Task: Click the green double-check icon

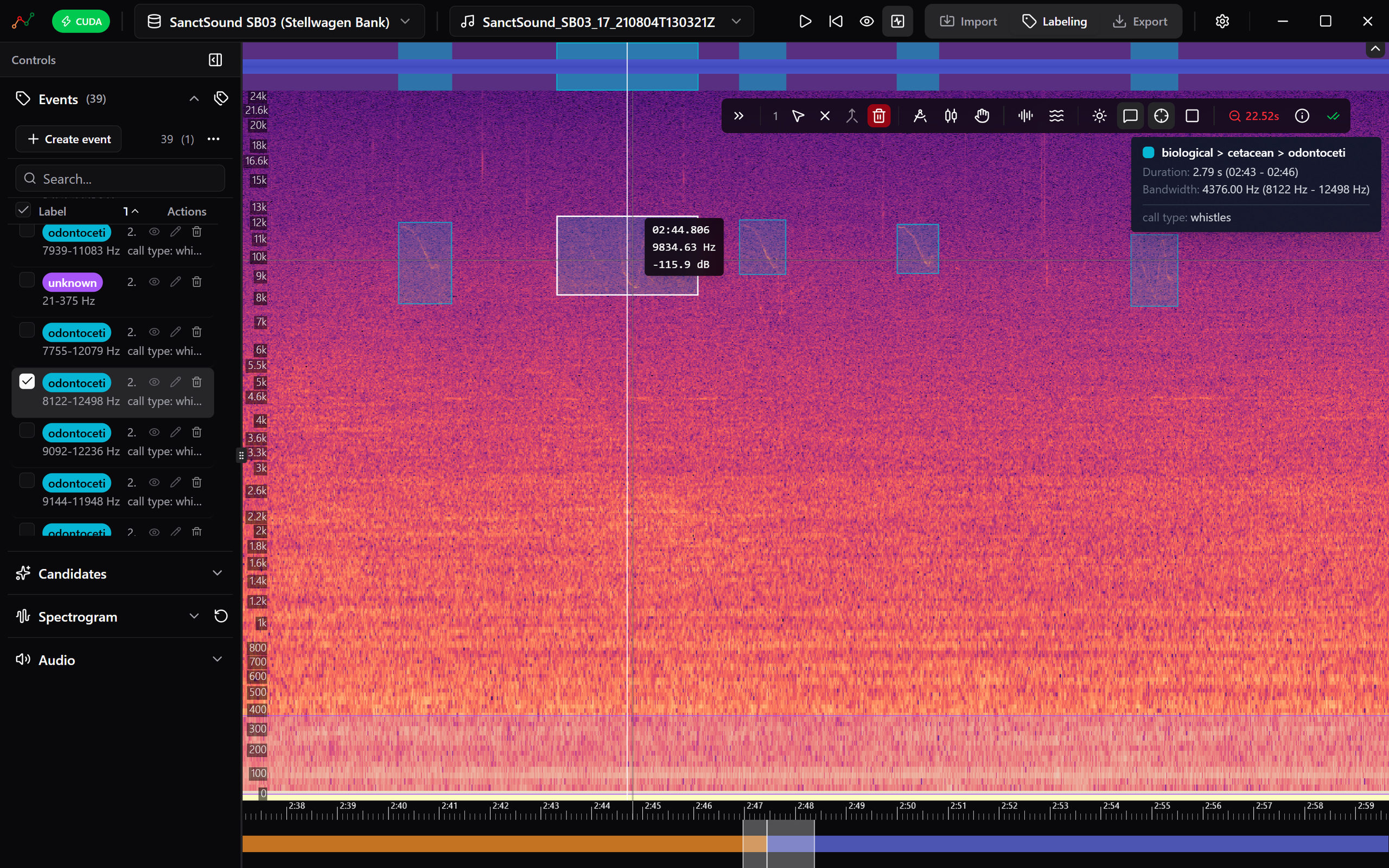Action: click(x=1333, y=116)
